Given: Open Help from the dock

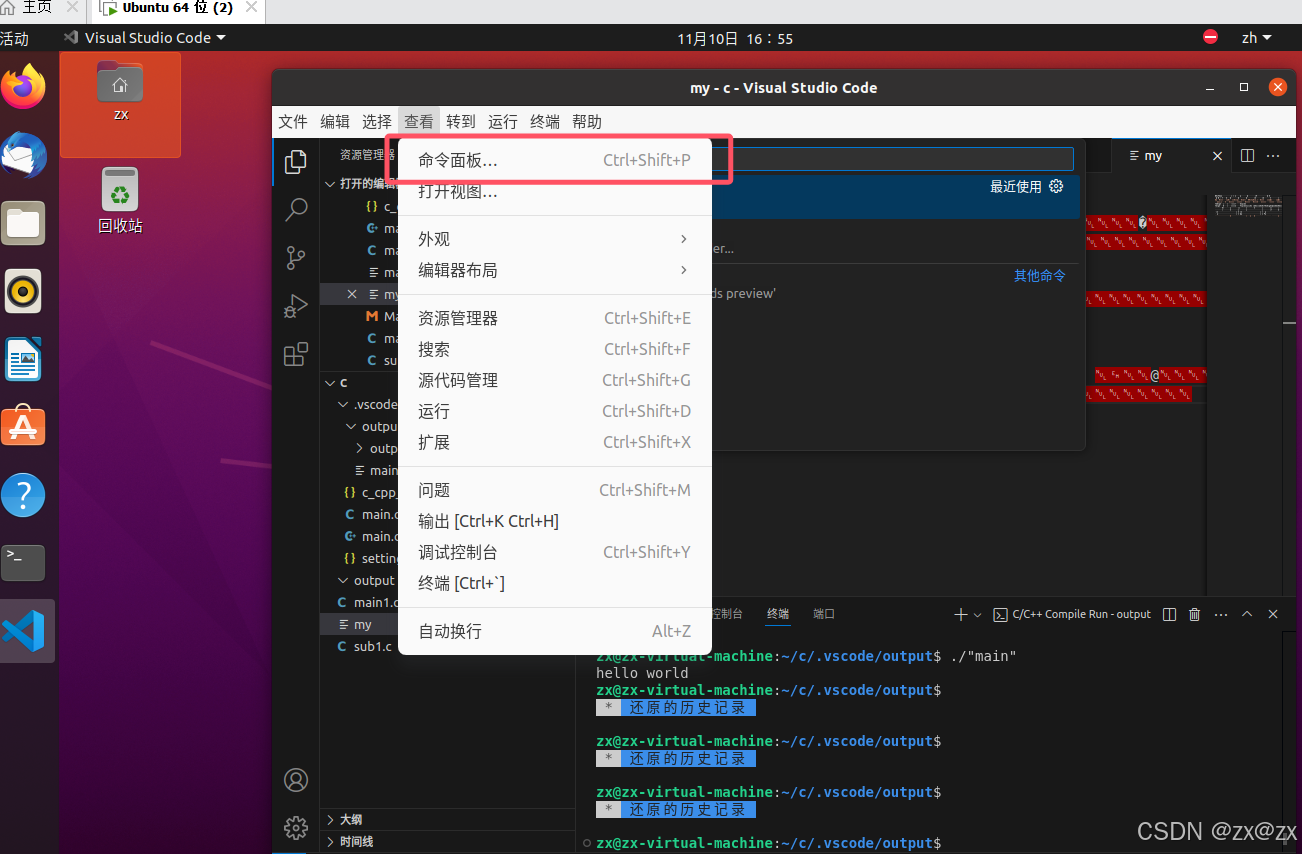Looking at the screenshot, I should pos(24,495).
